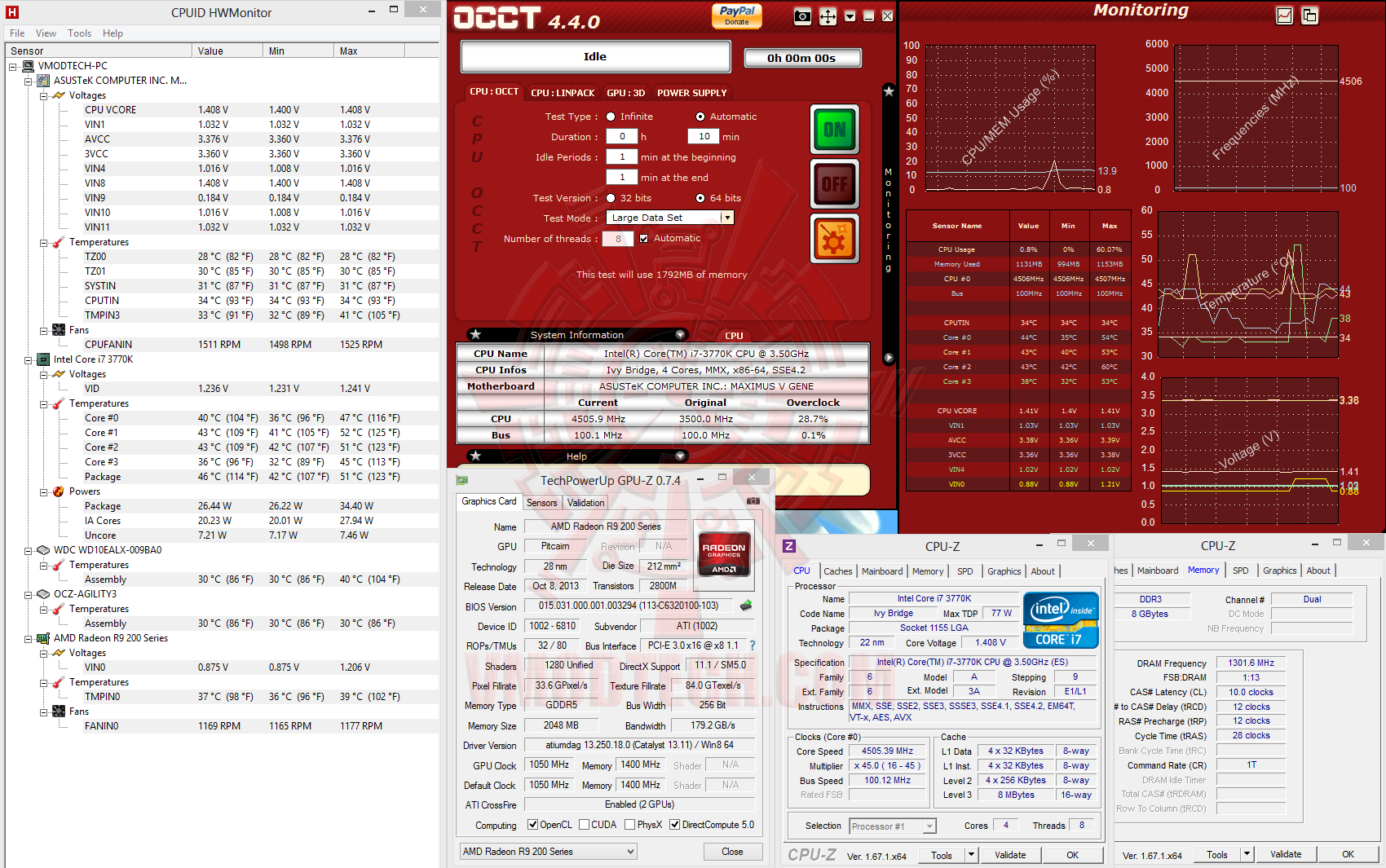
Task: Click the Max column header in HWMonitor
Action: click(x=369, y=51)
